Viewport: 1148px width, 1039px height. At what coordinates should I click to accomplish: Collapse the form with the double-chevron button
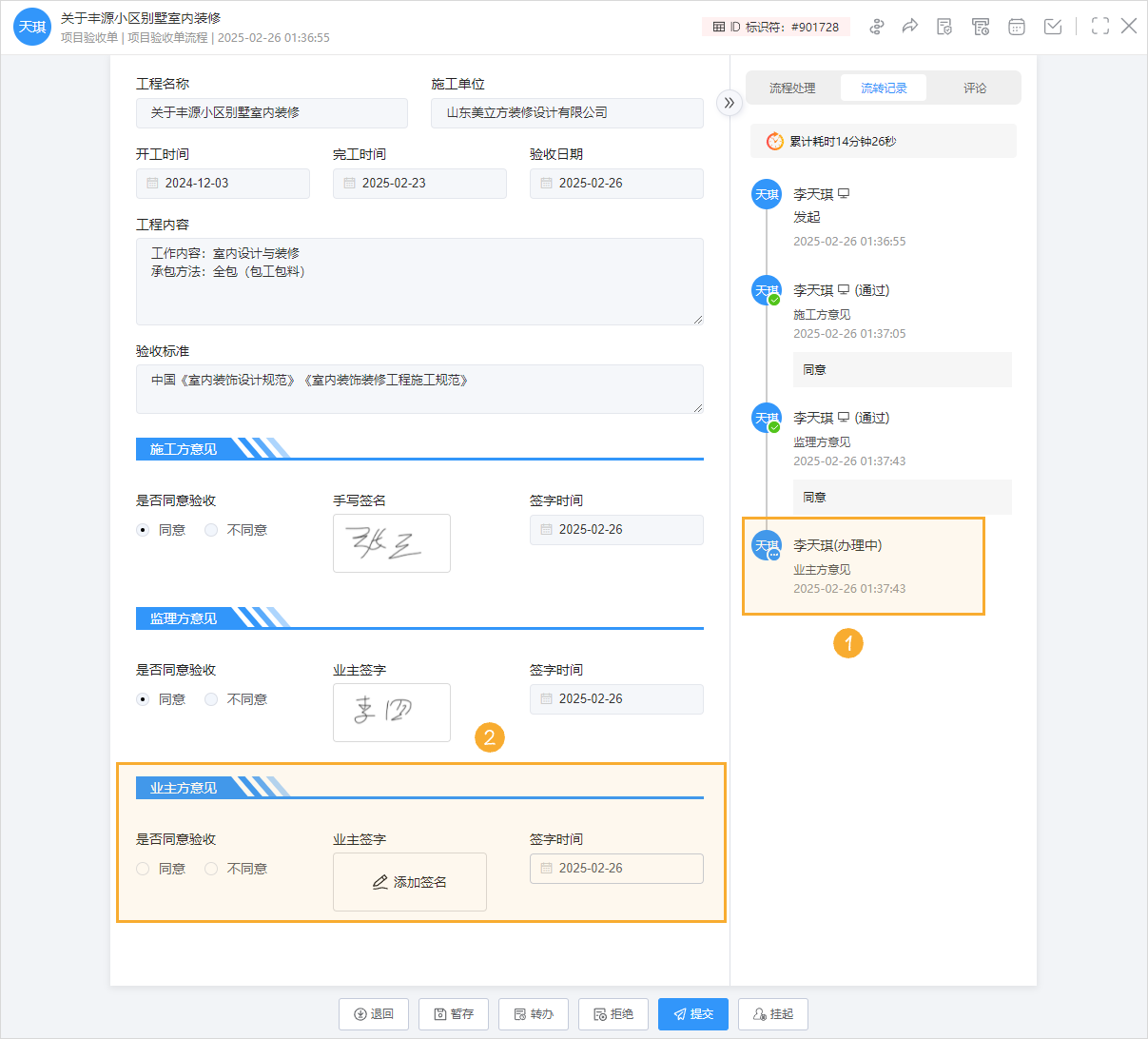(729, 102)
